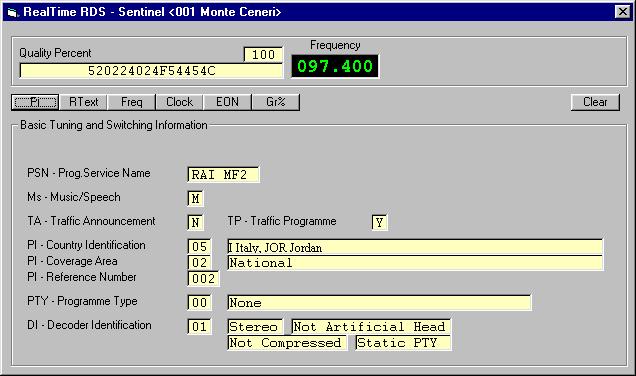
Task: Click the PSN - Prog.Service Name label
Action: 89,173
